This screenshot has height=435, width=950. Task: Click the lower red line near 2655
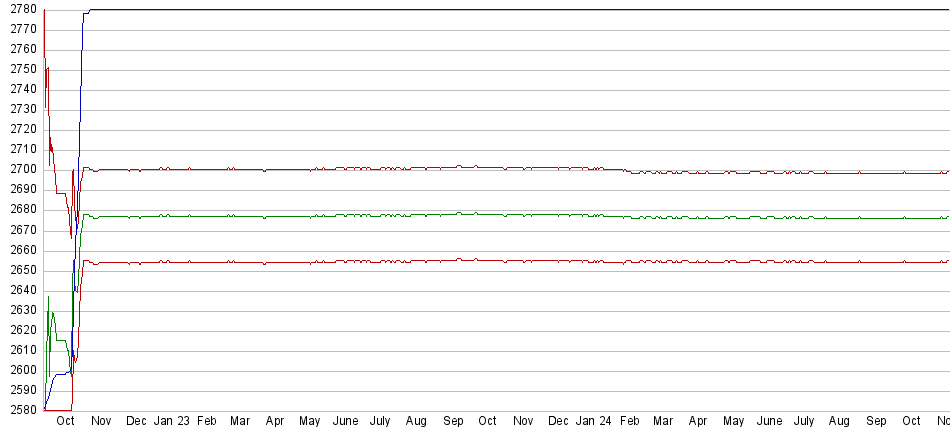[x=500, y=261]
